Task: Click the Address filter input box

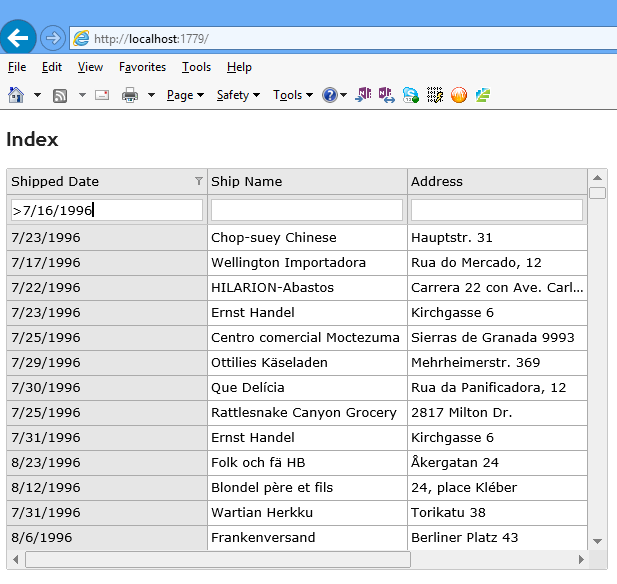Action: coord(497,210)
